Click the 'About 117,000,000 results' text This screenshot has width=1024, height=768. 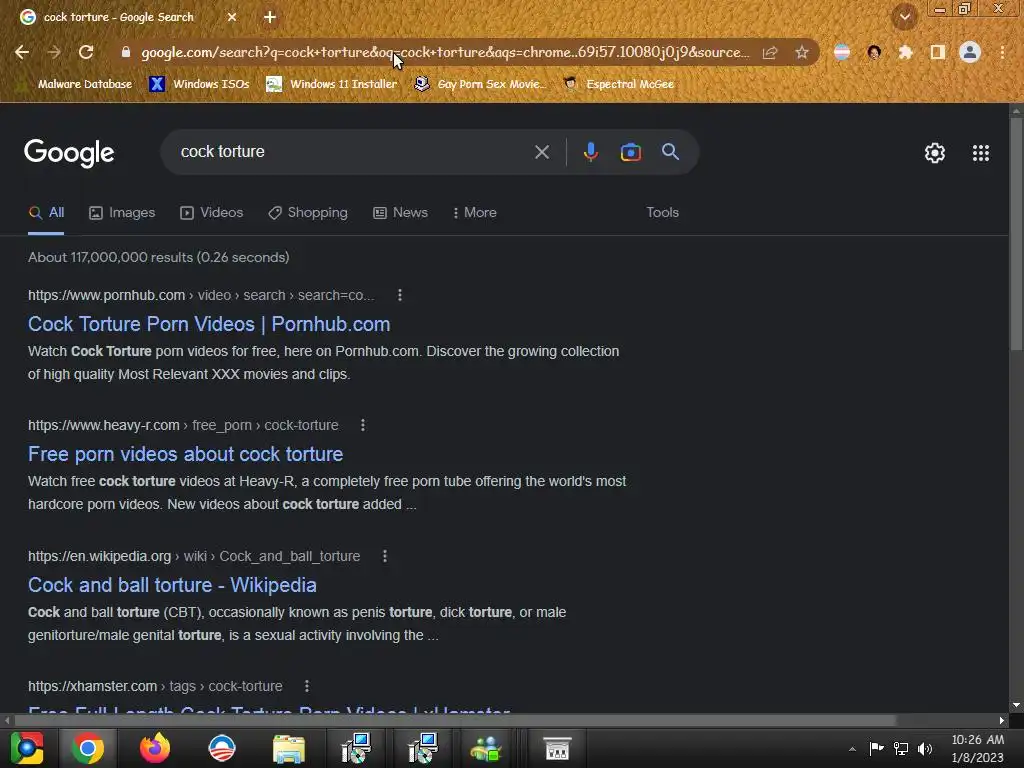(x=159, y=257)
